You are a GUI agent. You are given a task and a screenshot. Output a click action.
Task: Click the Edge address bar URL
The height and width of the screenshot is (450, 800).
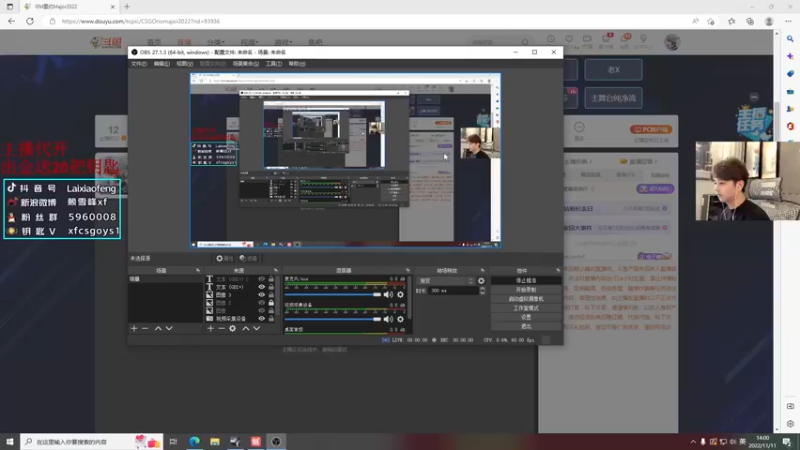[140, 21]
